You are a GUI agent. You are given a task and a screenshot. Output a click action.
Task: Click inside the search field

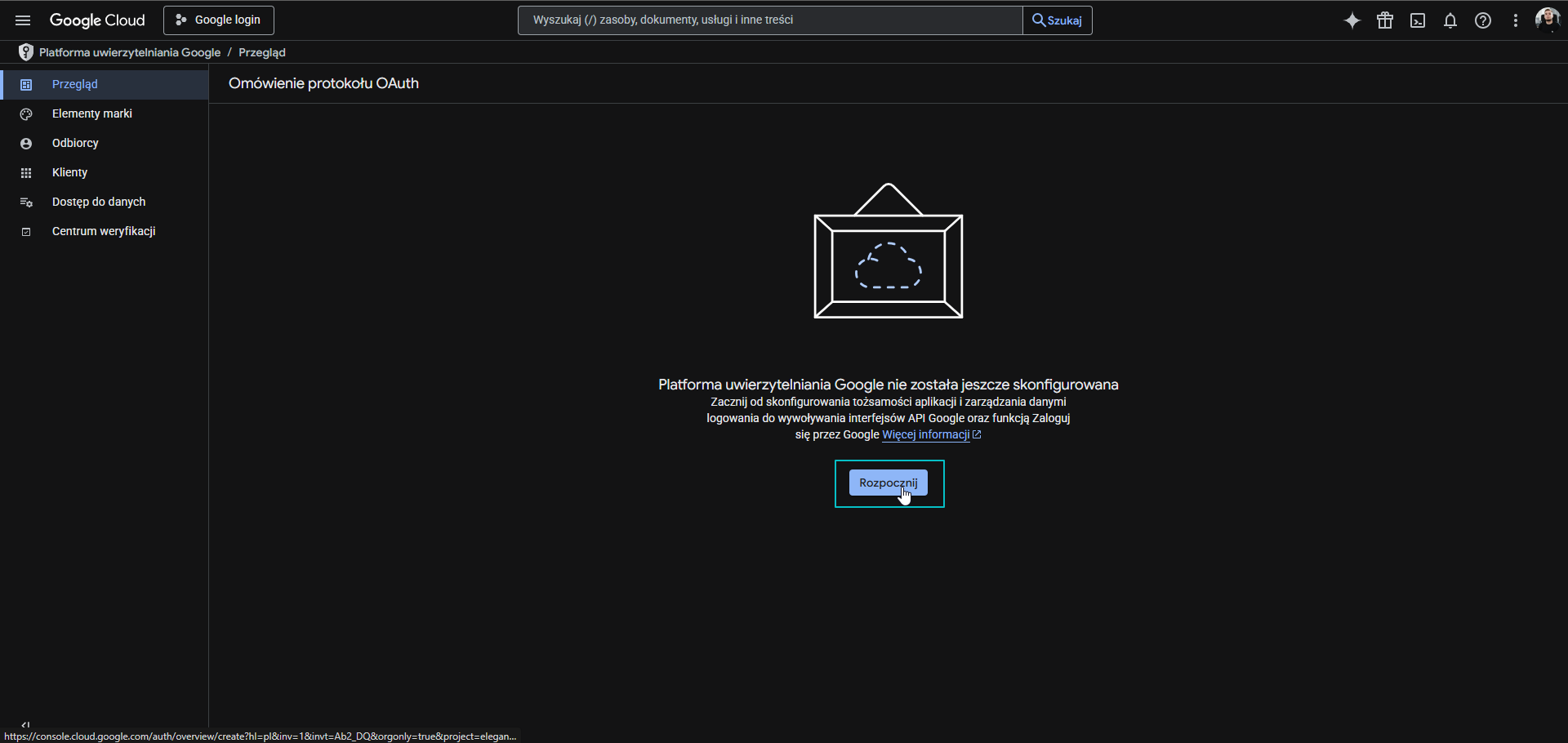point(768,20)
